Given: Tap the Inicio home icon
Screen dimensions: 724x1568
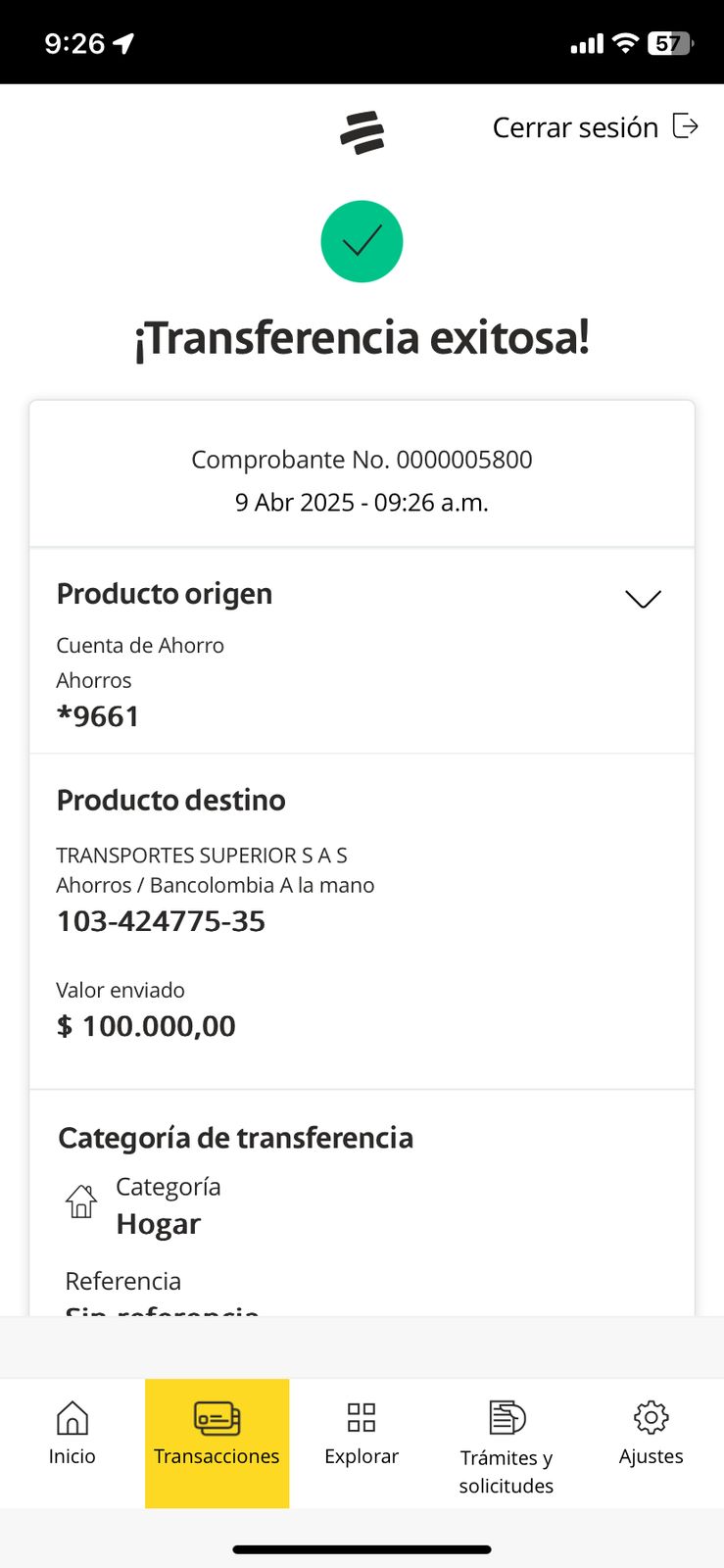Looking at the screenshot, I should click(x=72, y=1417).
